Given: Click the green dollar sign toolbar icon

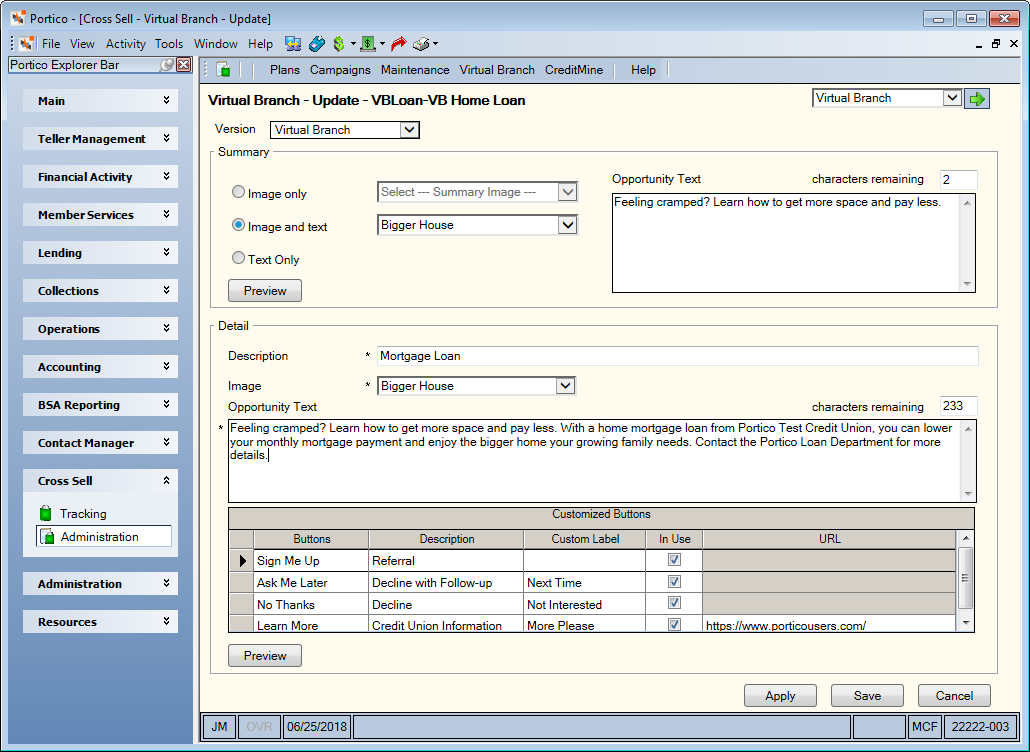Looking at the screenshot, I should click(x=339, y=44).
